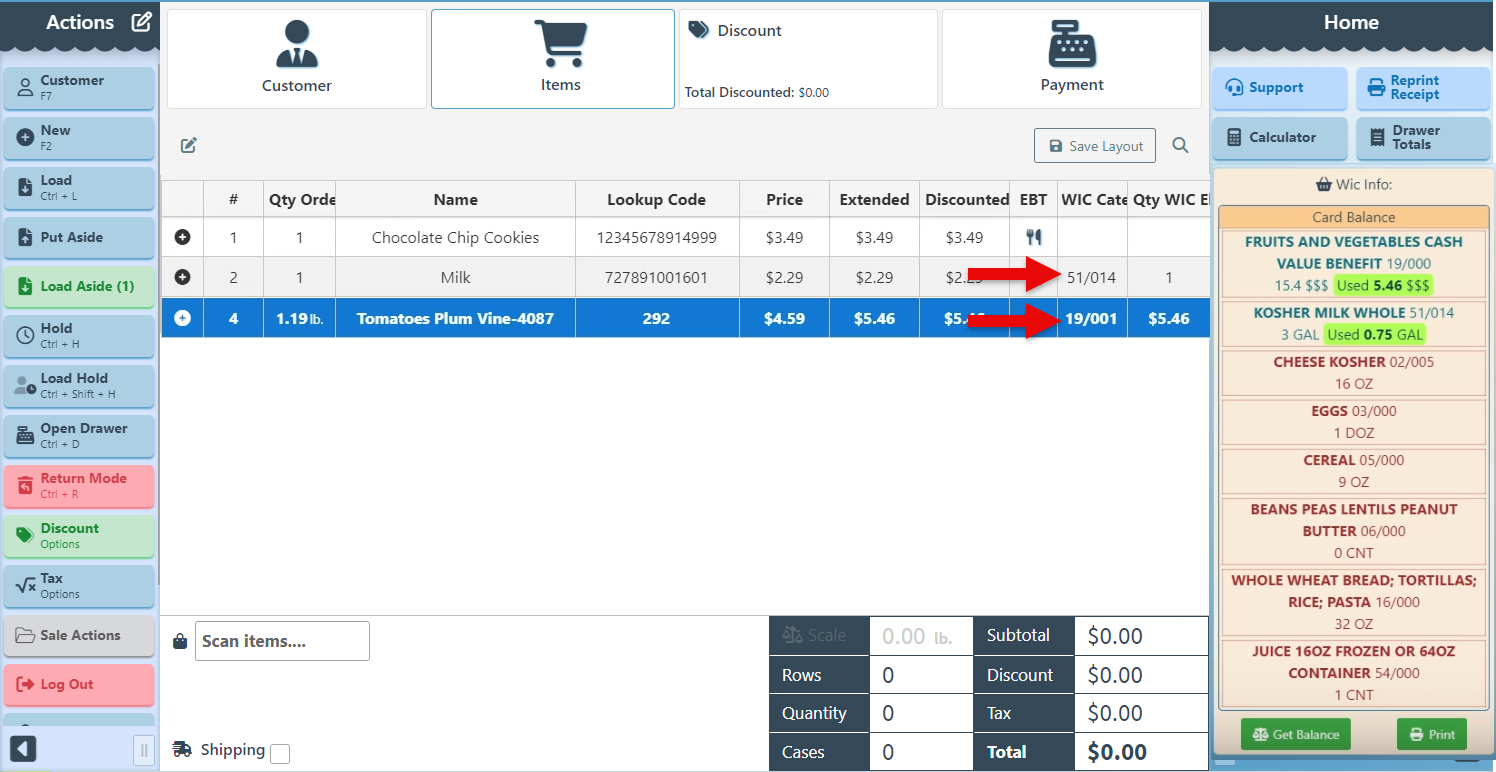Open Drawer Totals
Viewport: 1496px width, 772px height.
pos(1423,138)
